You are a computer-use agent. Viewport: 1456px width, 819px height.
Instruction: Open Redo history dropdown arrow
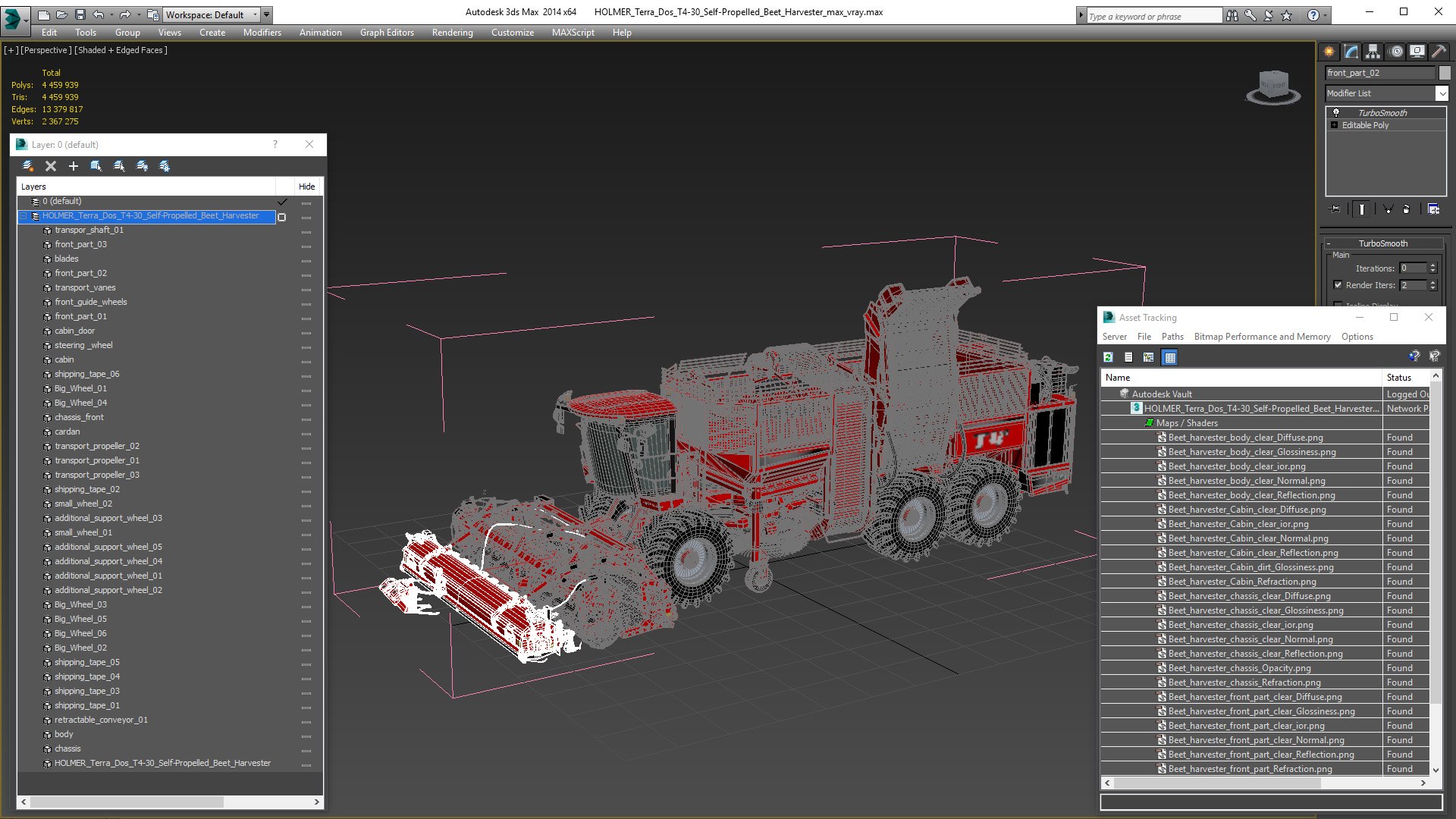(x=138, y=14)
